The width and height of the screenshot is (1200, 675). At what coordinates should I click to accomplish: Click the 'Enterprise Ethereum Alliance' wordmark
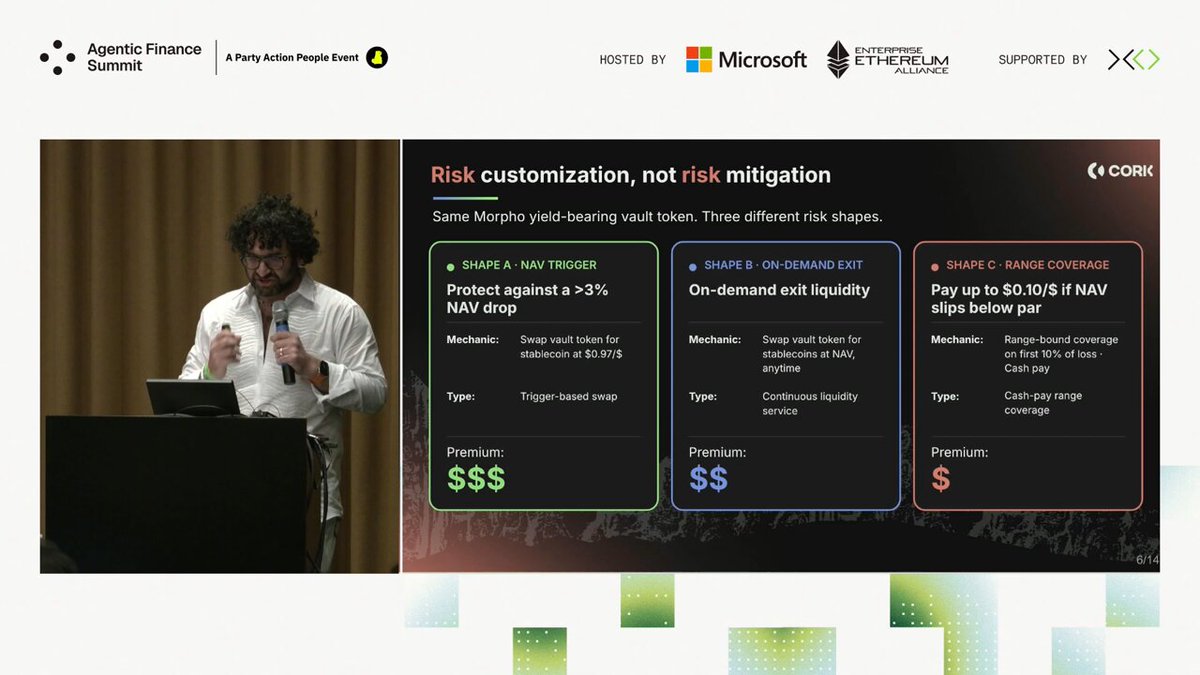click(903, 60)
